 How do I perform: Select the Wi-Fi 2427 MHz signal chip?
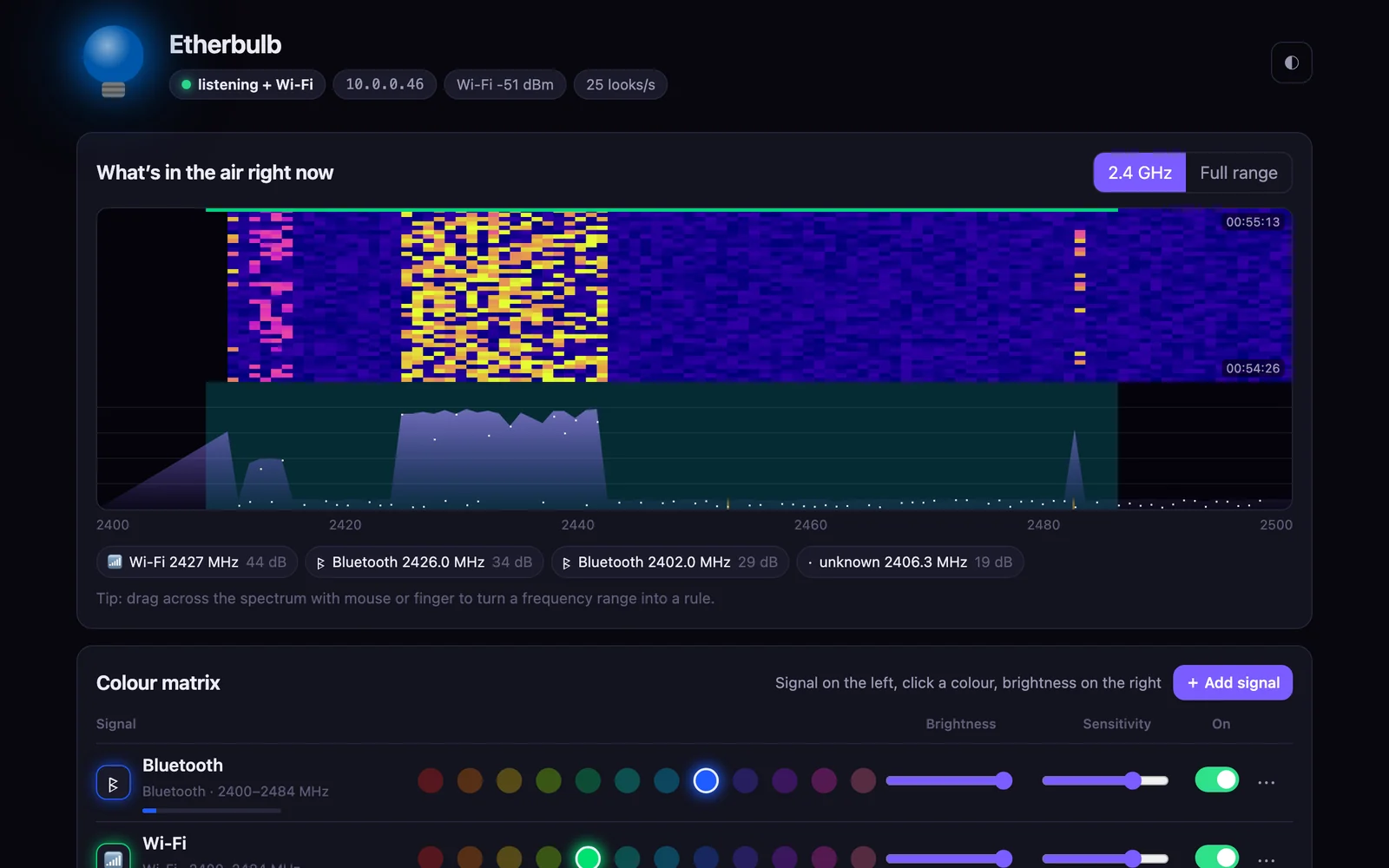coord(197,562)
